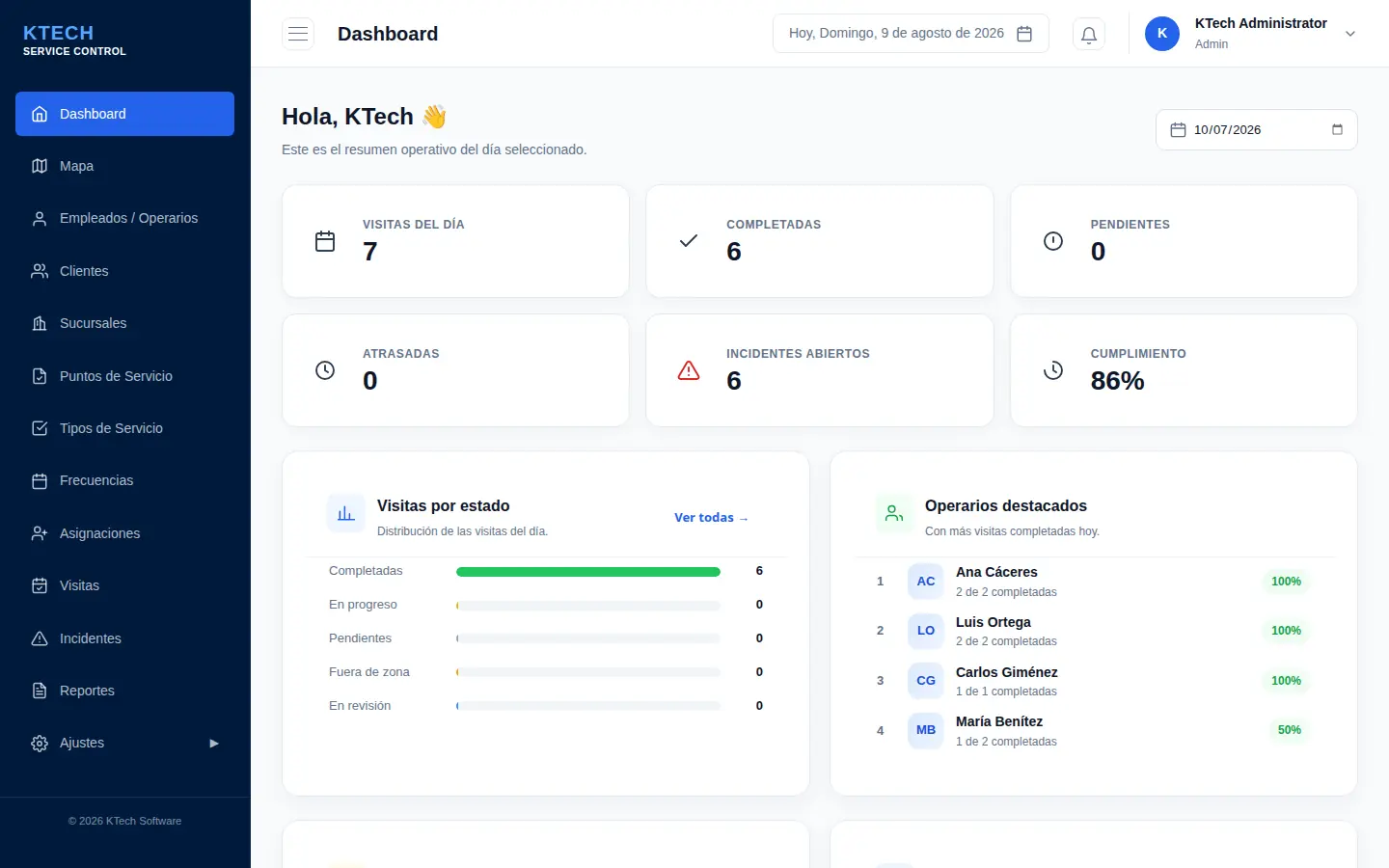Screen dimensions: 1389x868
Task: Open the date picker on 10/07/2026 field
Action: click(x=1337, y=130)
